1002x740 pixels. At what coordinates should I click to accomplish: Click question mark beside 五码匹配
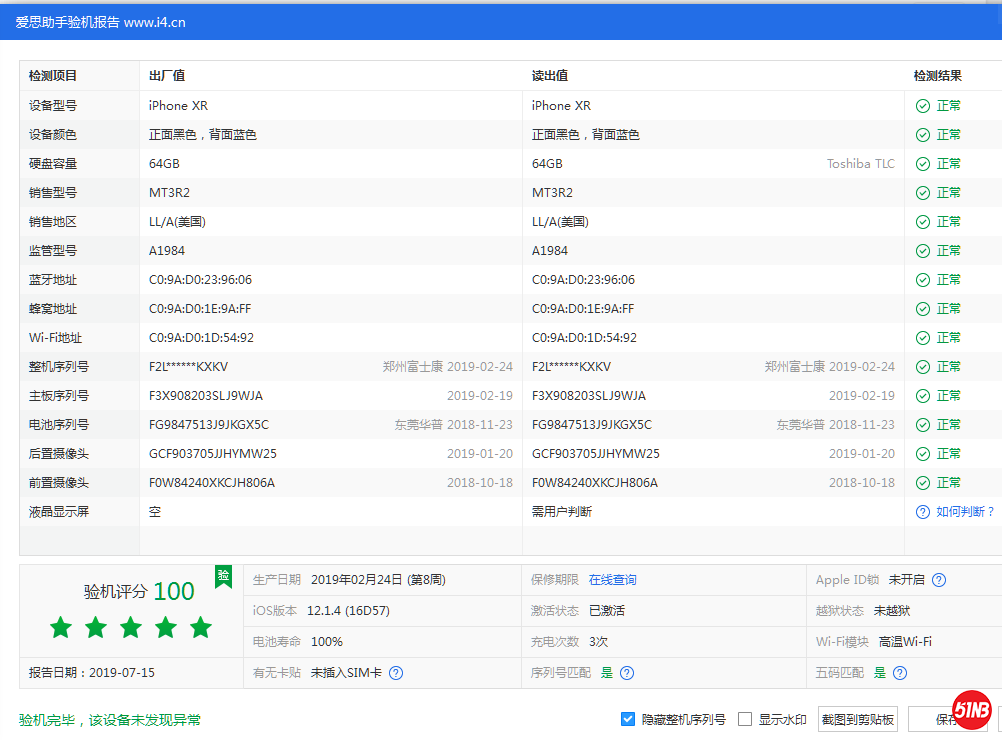(899, 673)
